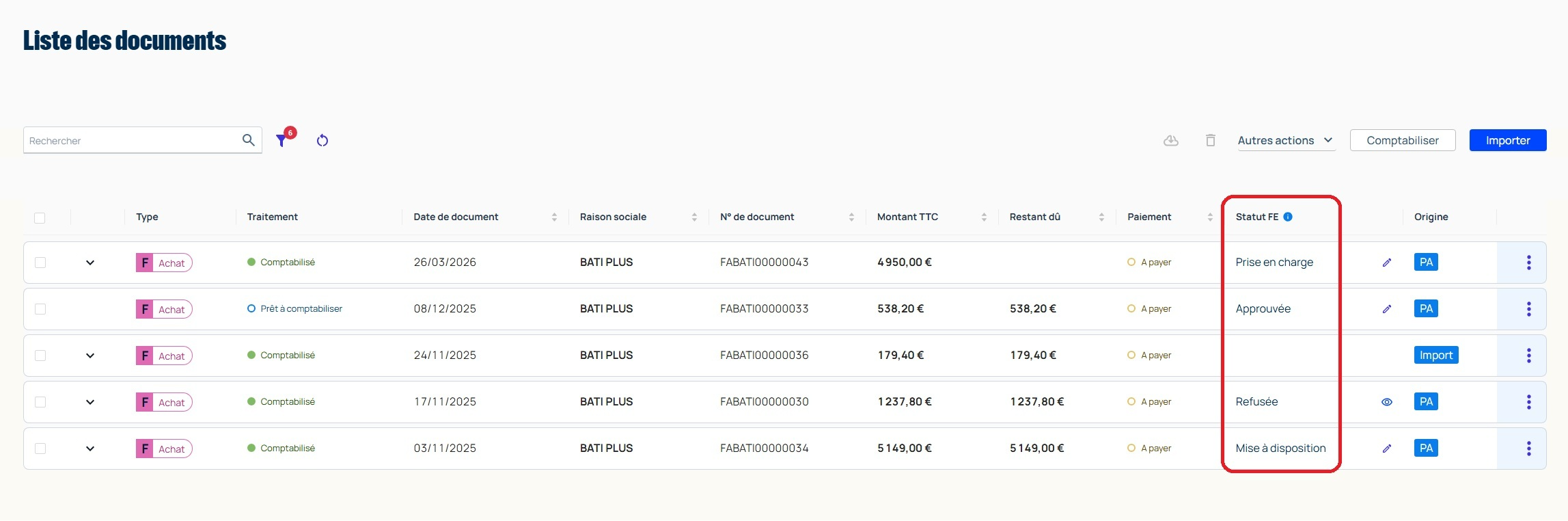The height and width of the screenshot is (521, 1568).
Task: Click the trash delete icon
Action: point(1211,140)
